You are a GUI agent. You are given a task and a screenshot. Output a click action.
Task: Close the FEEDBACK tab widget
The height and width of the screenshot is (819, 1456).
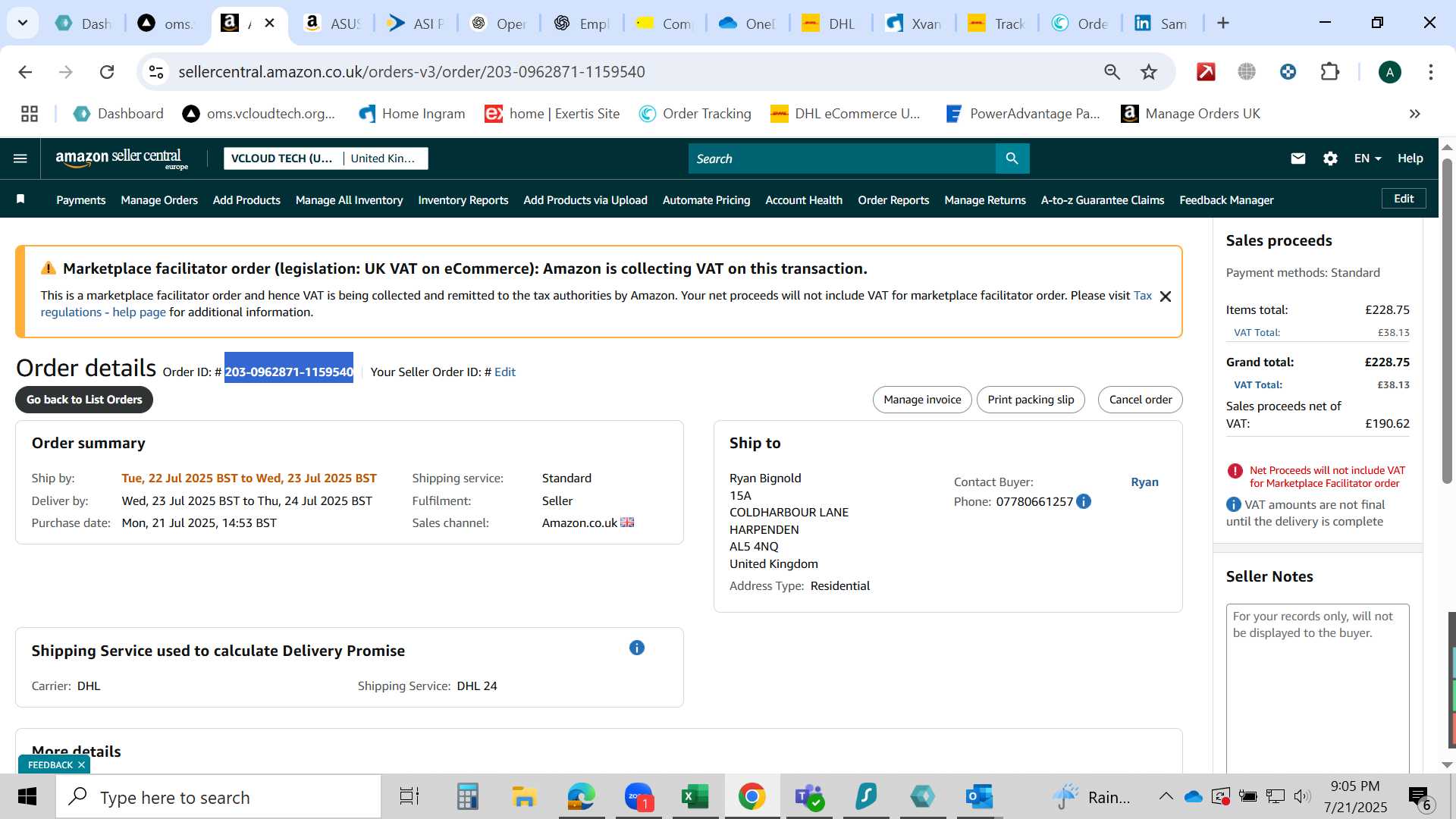(x=81, y=765)
